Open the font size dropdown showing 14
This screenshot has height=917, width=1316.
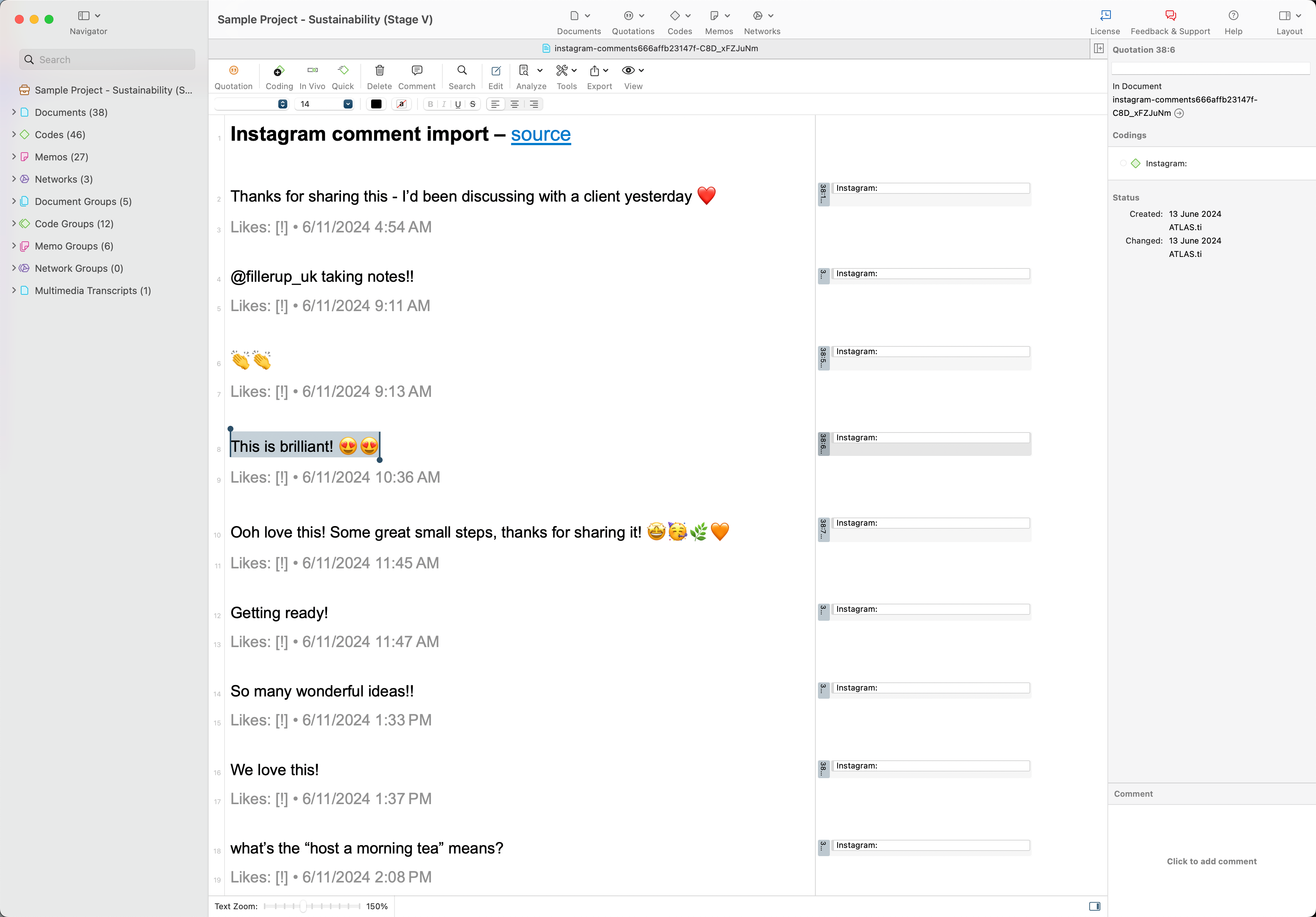(x=347, y=104)
